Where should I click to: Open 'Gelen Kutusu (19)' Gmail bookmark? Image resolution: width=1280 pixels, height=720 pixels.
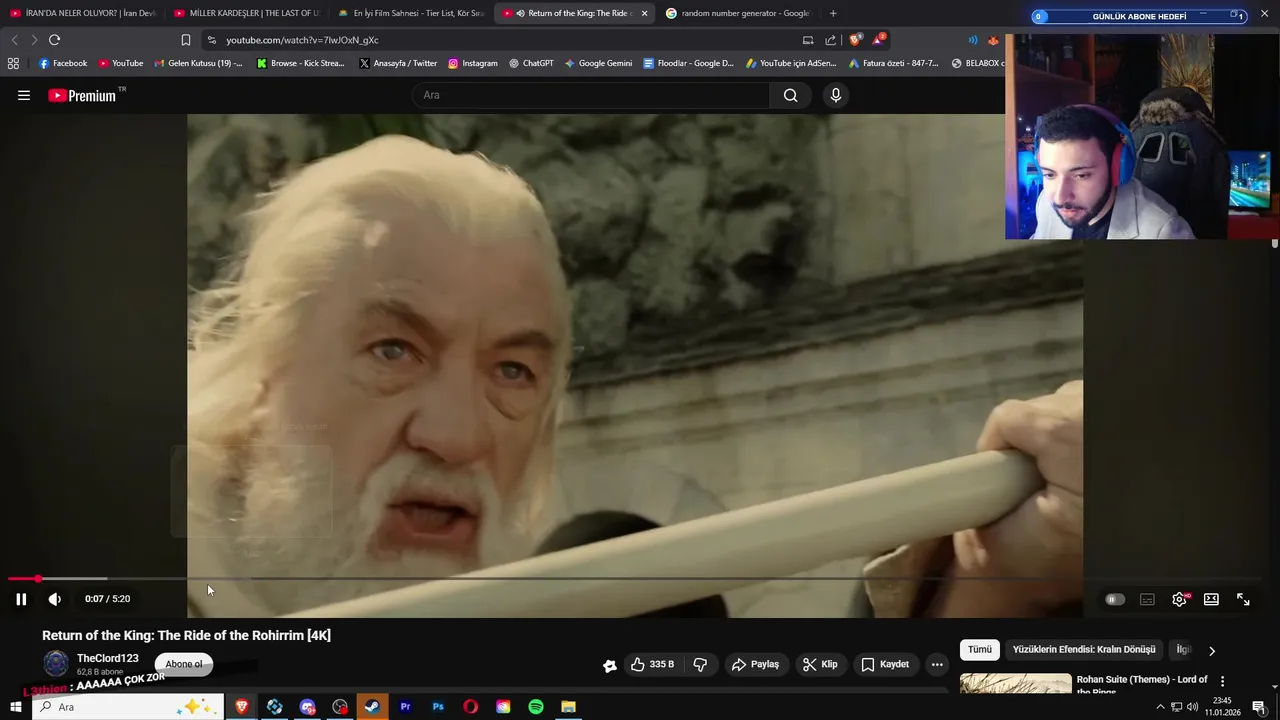[197, 63]
